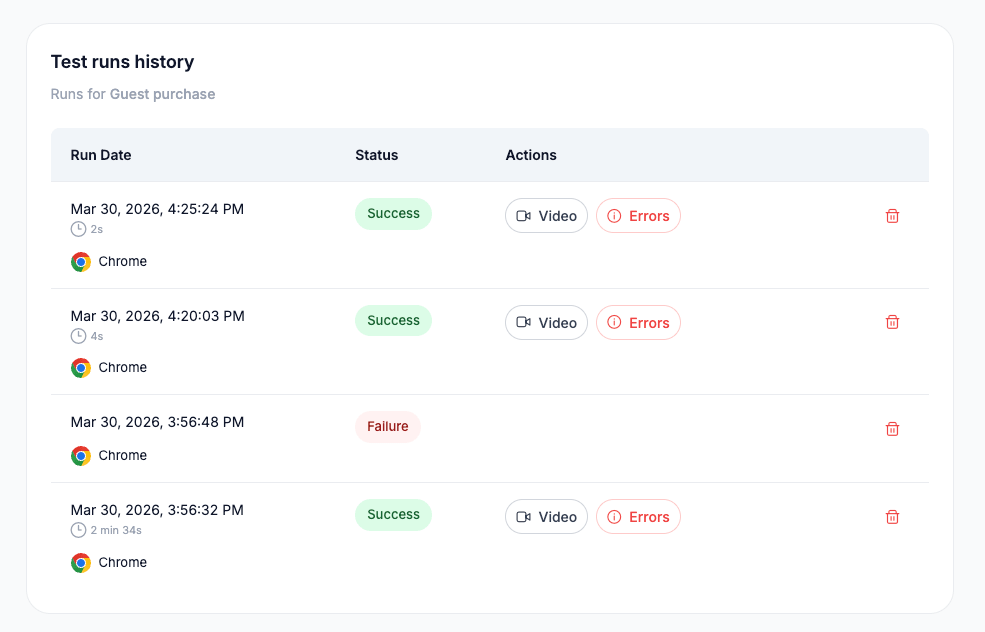Click the Run Date column header

101,155
